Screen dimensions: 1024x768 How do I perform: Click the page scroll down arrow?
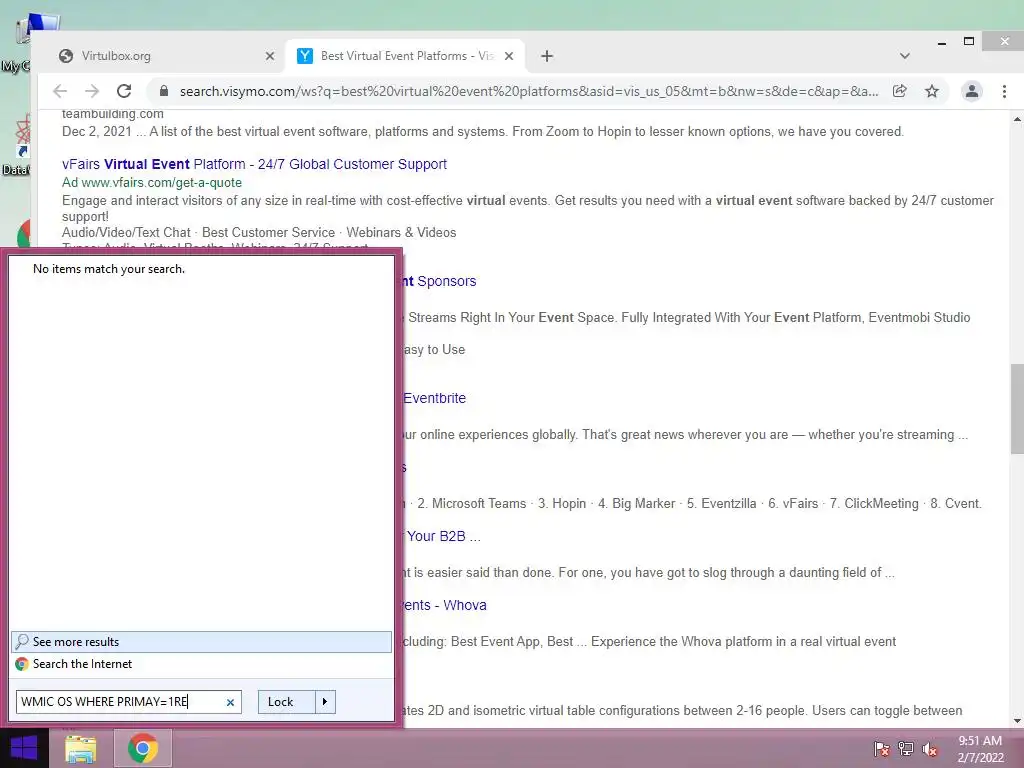point(1017,721)
